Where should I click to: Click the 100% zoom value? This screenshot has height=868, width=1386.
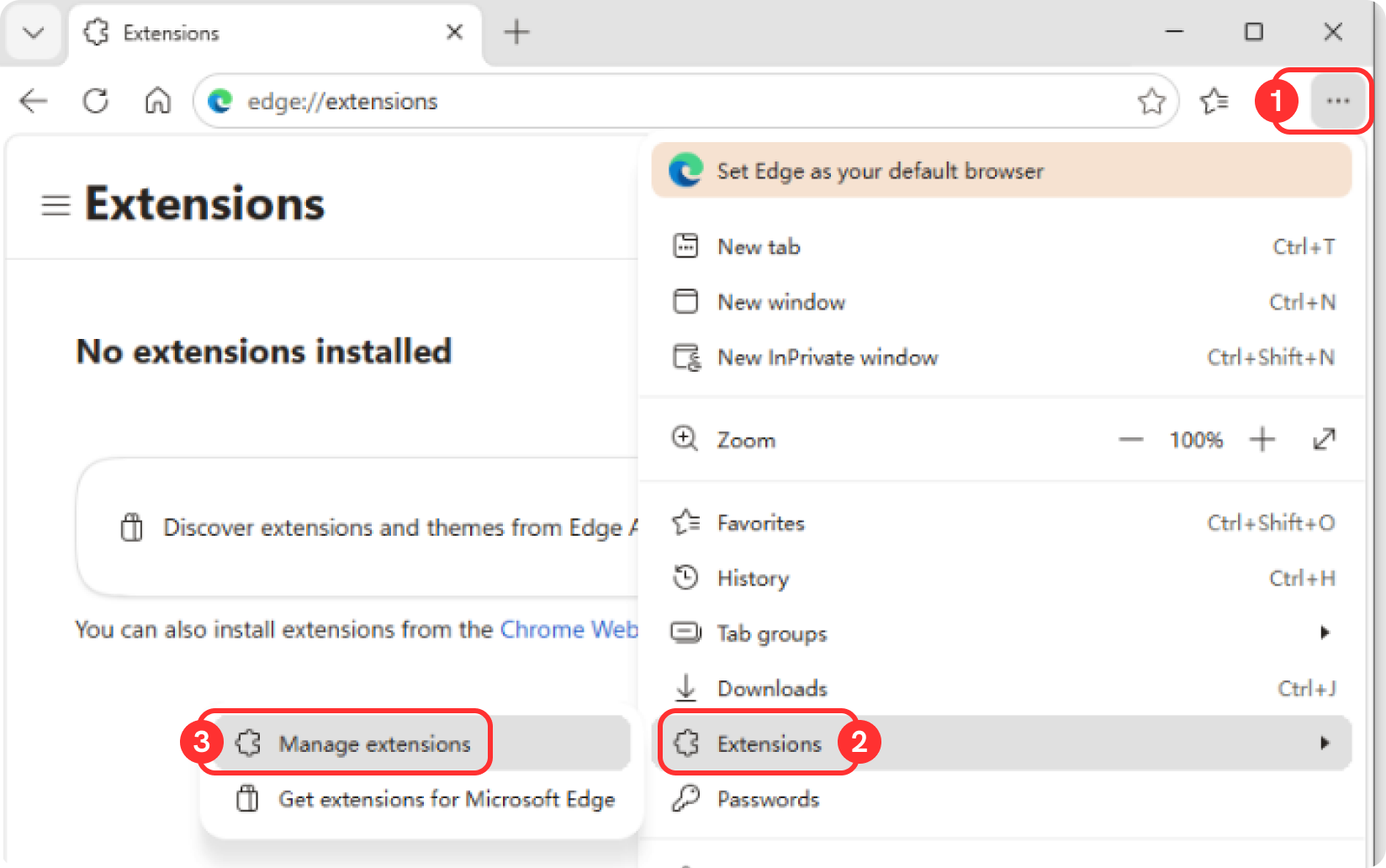(1196, 440)
